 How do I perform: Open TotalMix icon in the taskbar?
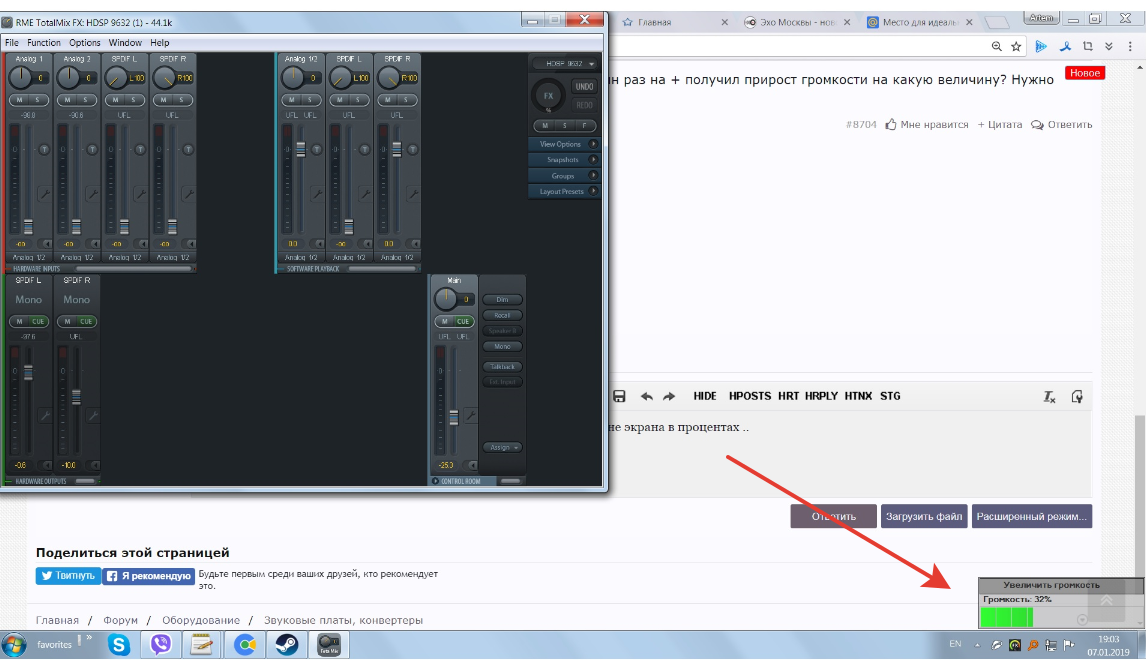click(329, 645)
